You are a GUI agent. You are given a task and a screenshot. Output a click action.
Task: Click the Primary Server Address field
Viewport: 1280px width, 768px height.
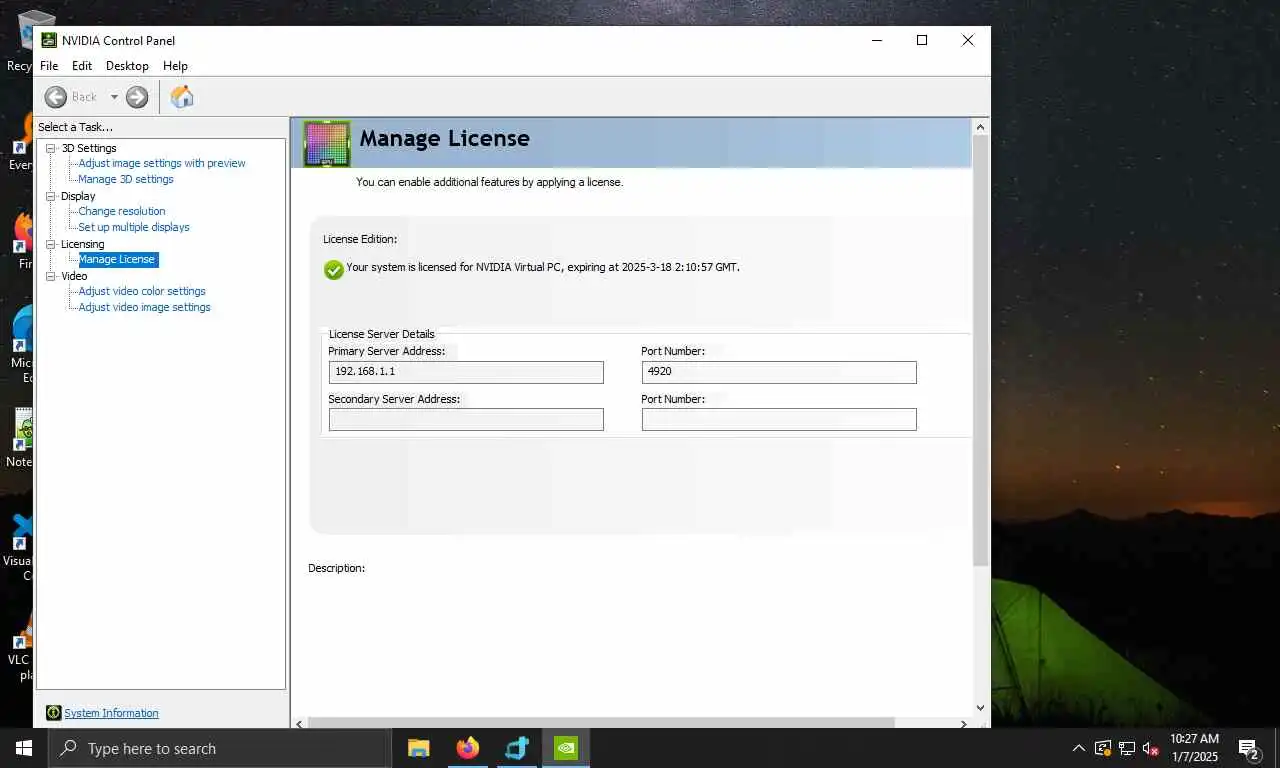(466, 372)
